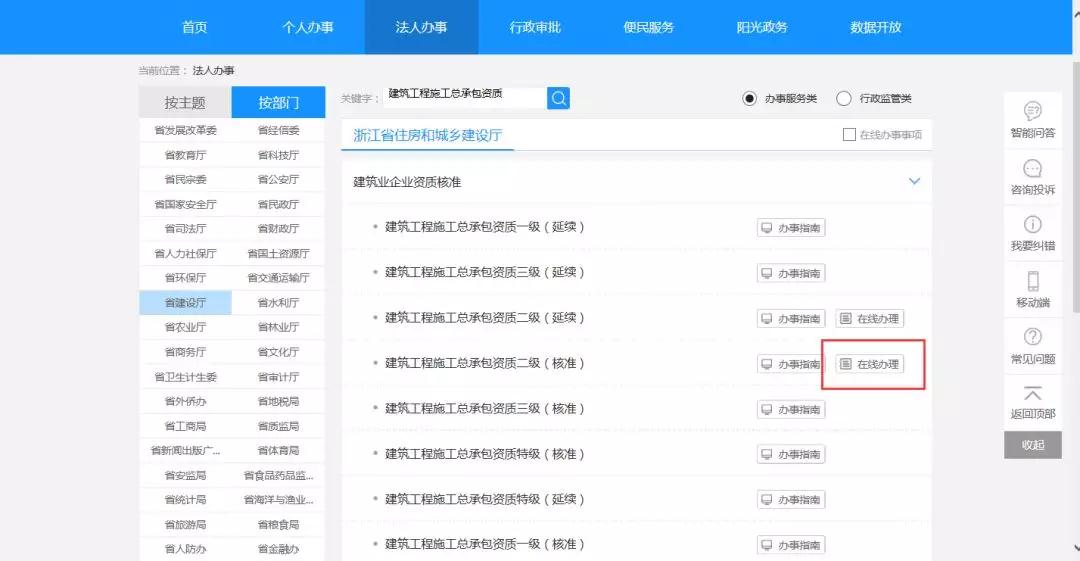Click 在线办理 for 二级（核准）item

(x=870, y=364)
